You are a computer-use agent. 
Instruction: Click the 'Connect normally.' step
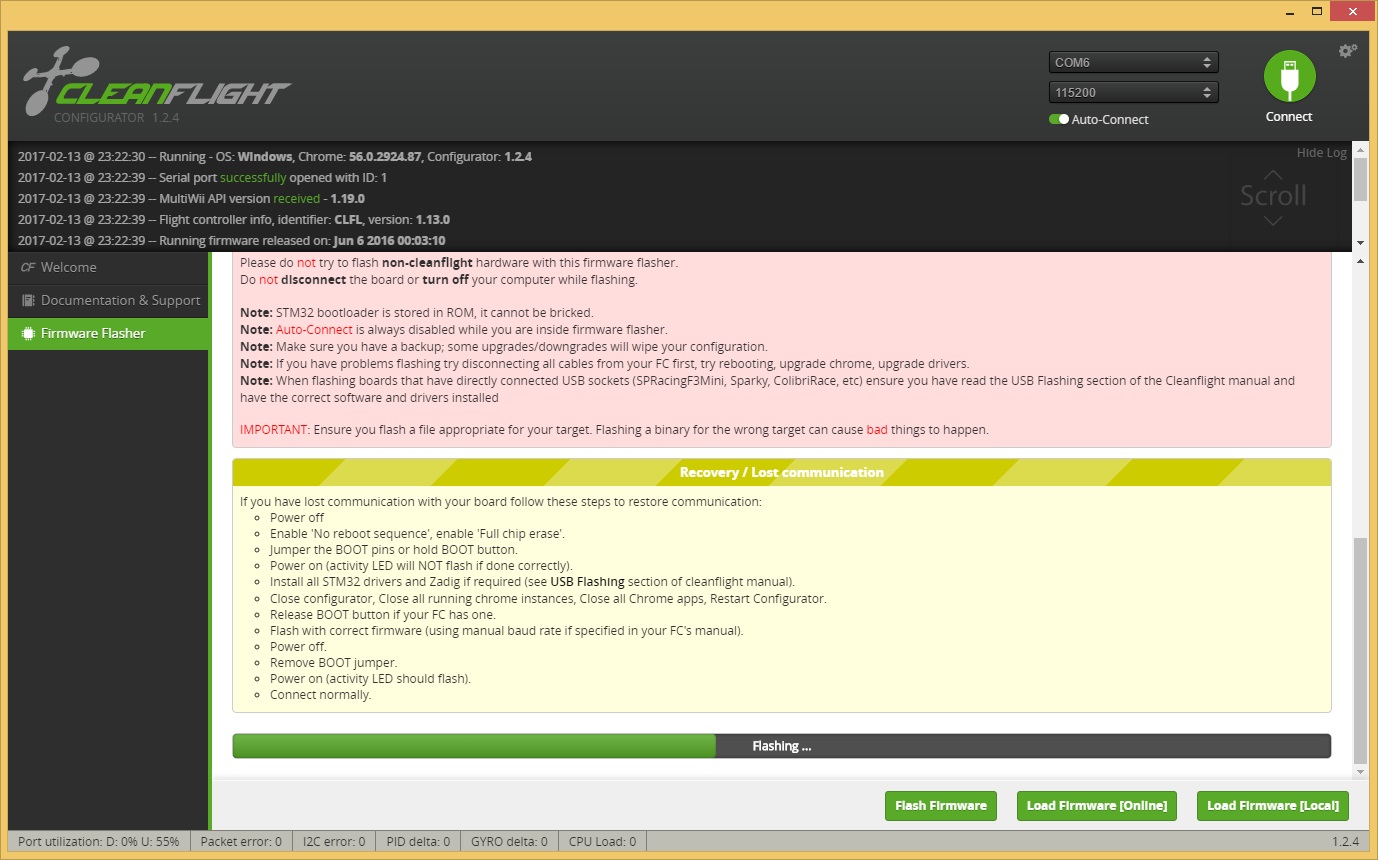click(x=320, y=694)
